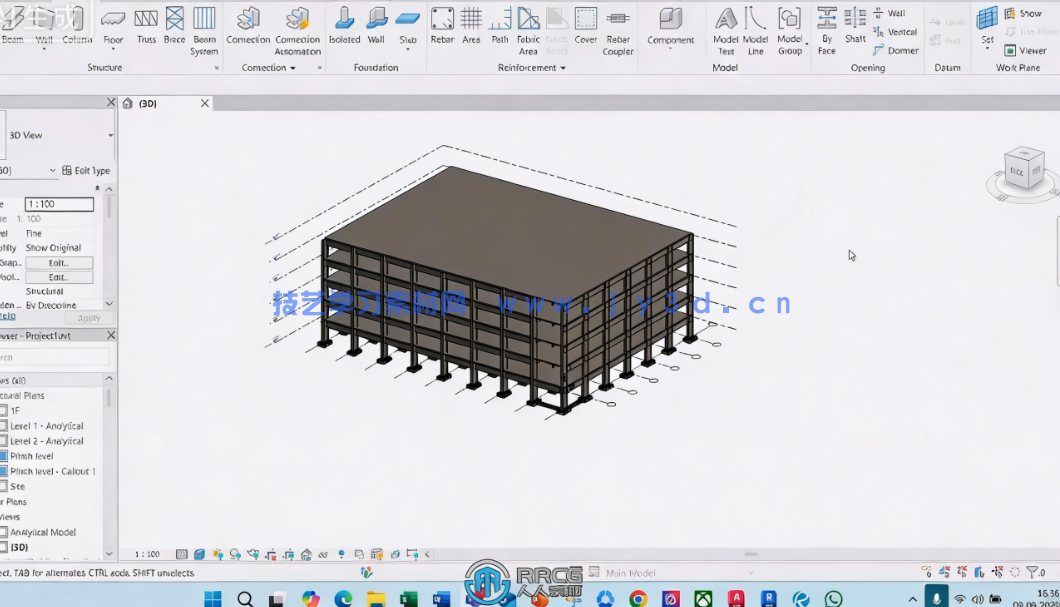Click the Model Text tool
Image resolution: width=1060 pixels, height=607 pixels.
(x=726, y=29)
